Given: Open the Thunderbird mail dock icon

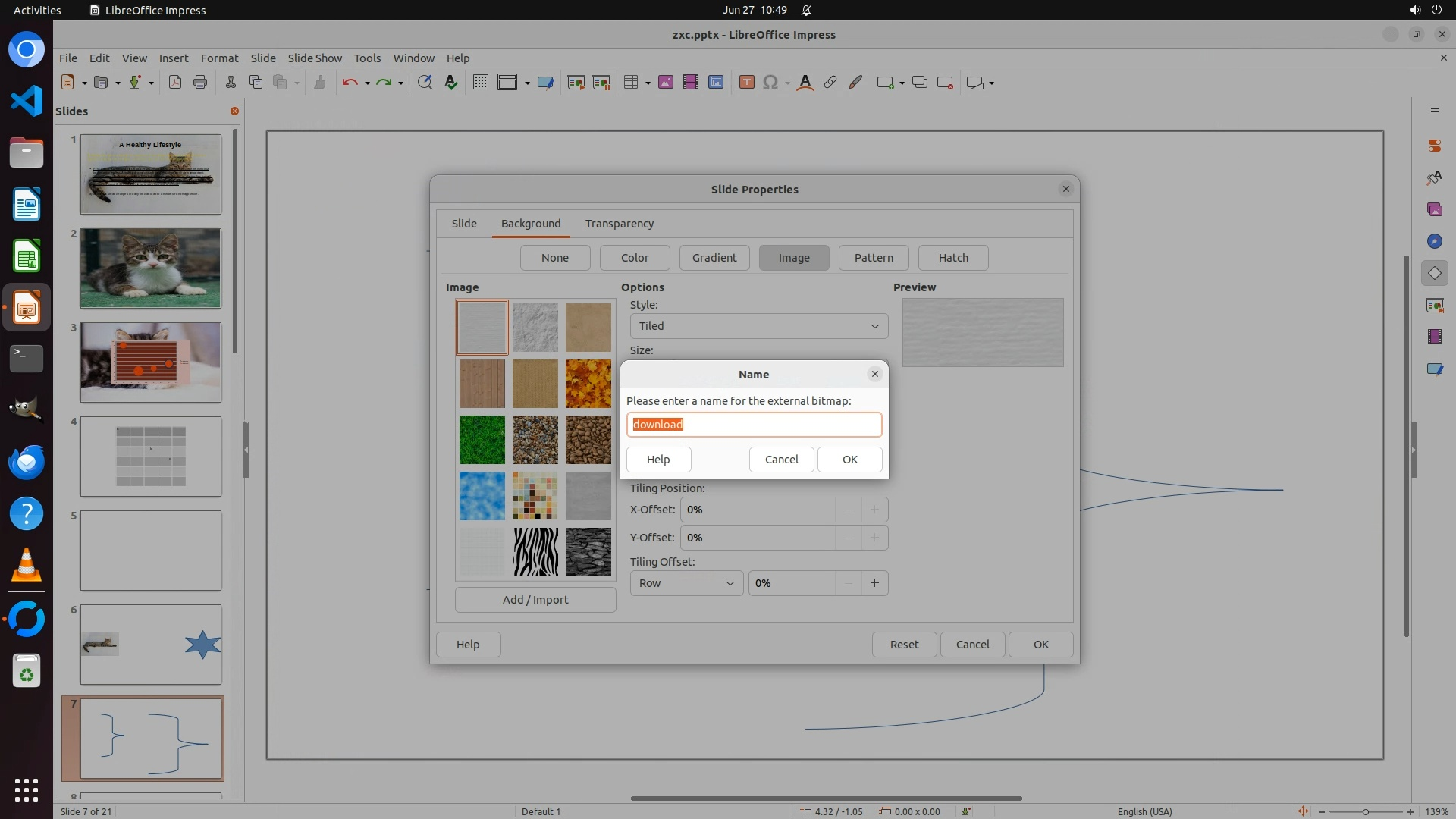Looking at the screenshot, I should click(x=27, y=462).
